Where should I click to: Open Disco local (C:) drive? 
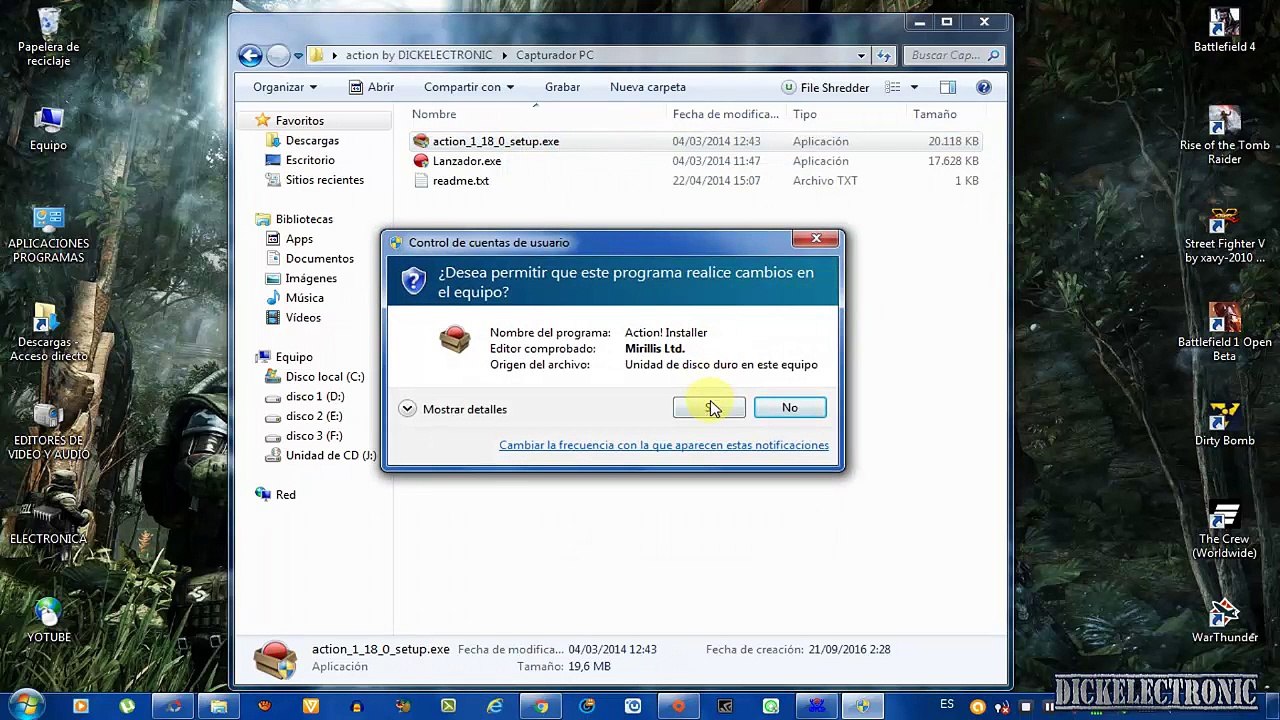point(325,377)
